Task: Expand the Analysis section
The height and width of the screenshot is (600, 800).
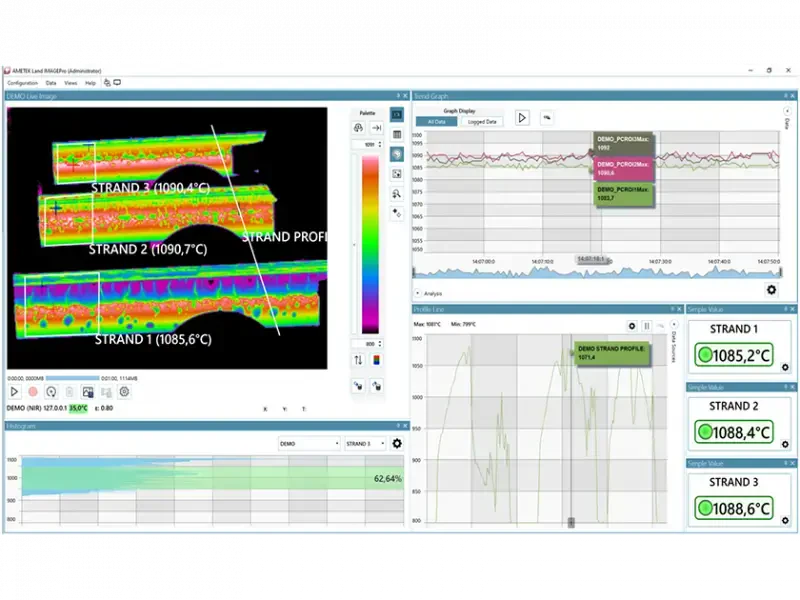Action: [418, 293]
